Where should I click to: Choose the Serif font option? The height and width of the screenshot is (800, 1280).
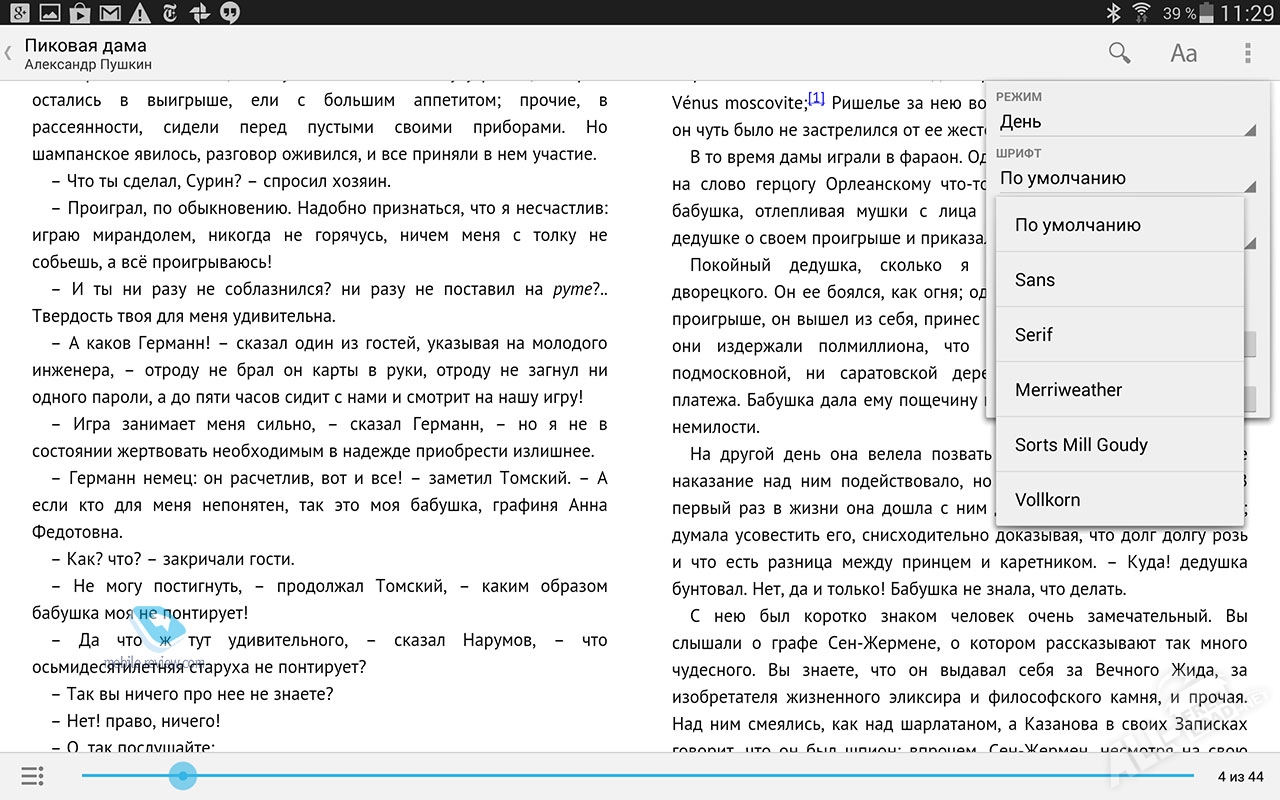(1120, 335)
